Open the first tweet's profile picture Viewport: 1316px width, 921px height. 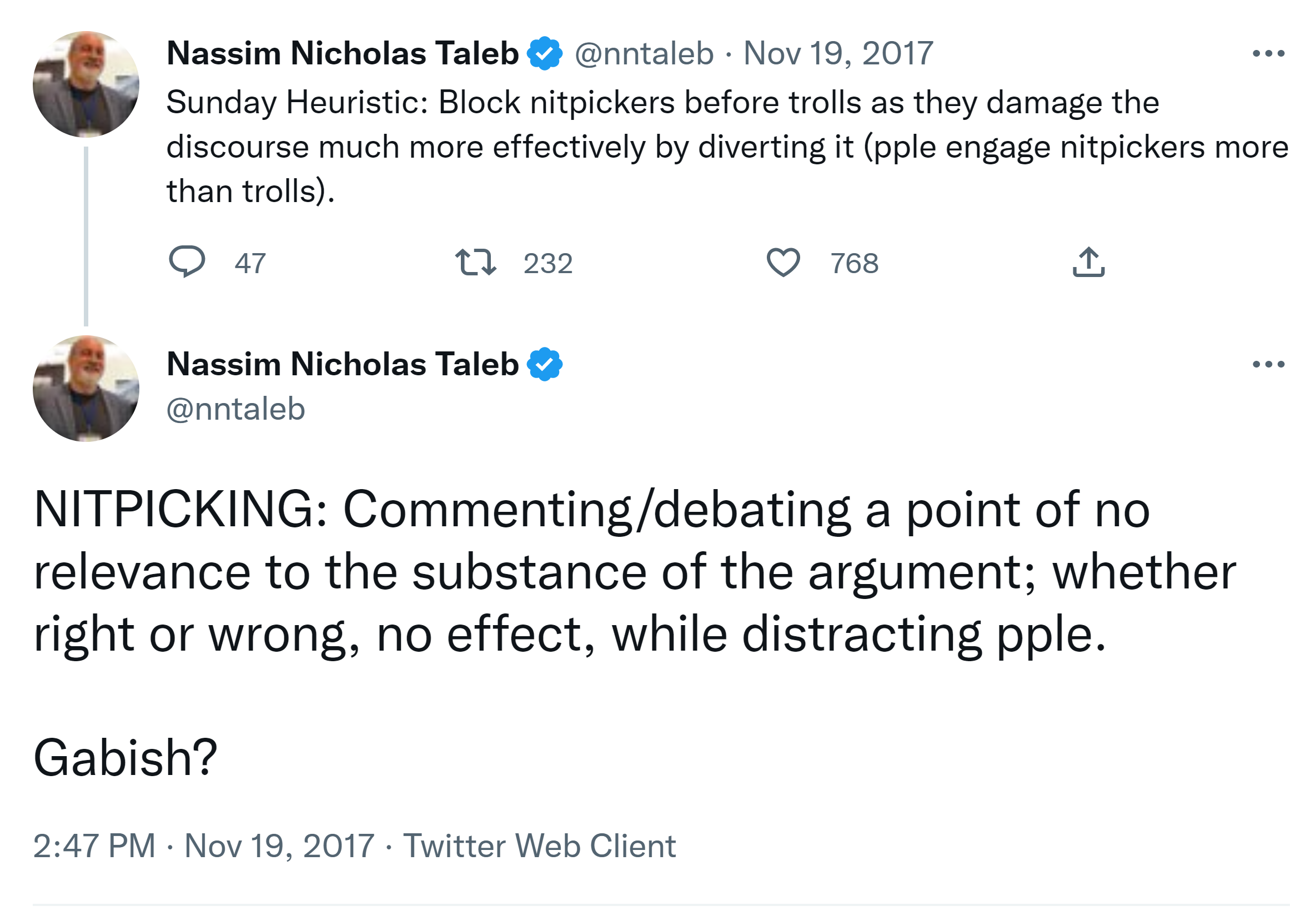coord(86,84)
